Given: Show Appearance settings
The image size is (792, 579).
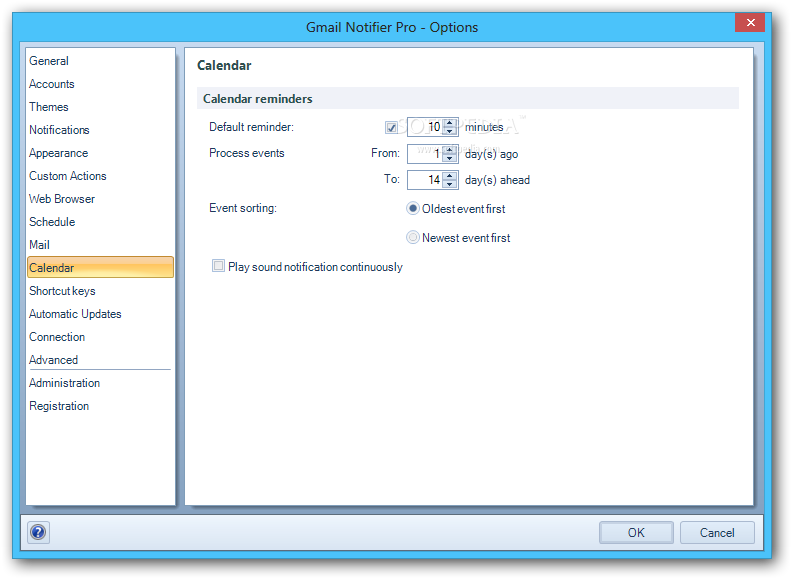Looking at the screenshot, I should (59, 153).
